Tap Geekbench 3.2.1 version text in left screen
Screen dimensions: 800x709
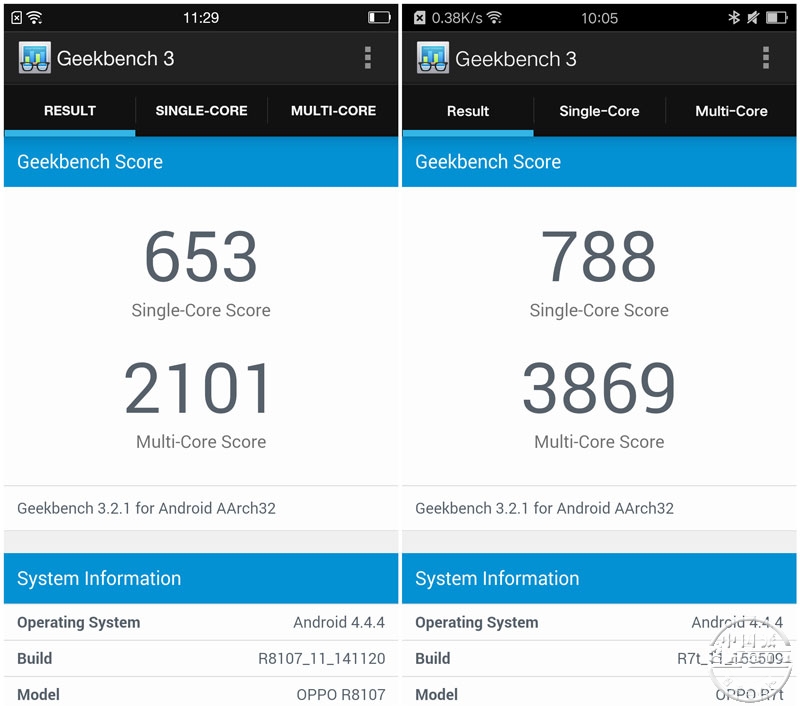coord(146,508)
